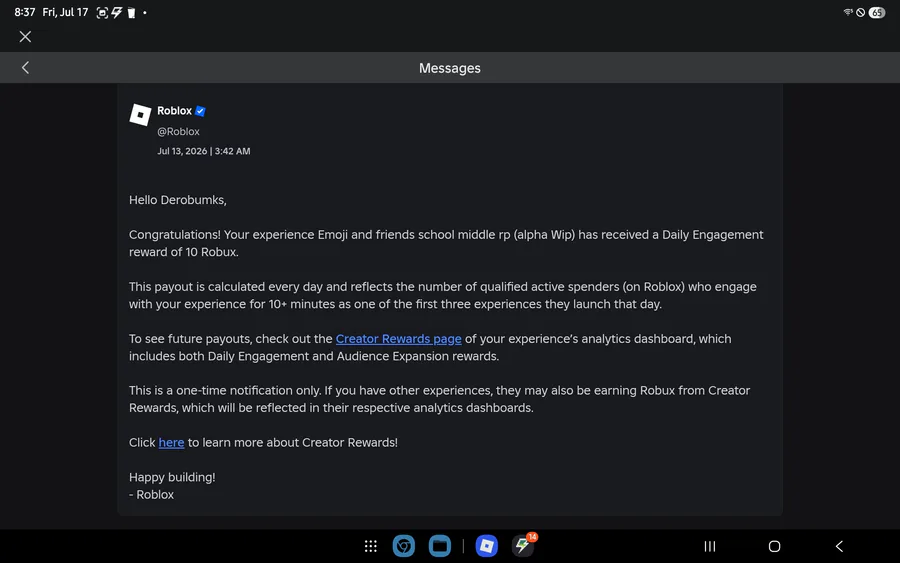Tap the Android back arrow in navigation bar
This screenshot has height=563, width=900.
tap(839, 546)
